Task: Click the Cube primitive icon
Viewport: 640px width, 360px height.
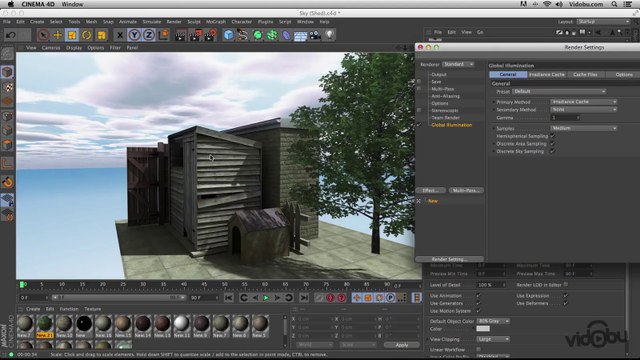Action: [x=229, y=36]
